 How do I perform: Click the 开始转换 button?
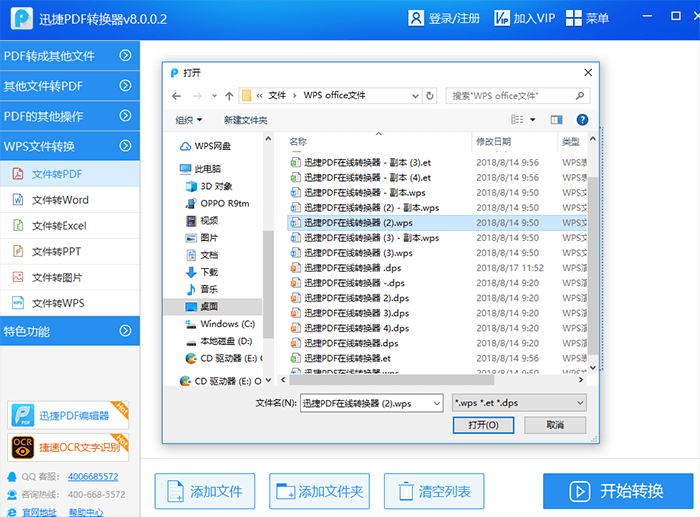click(618, 491)
